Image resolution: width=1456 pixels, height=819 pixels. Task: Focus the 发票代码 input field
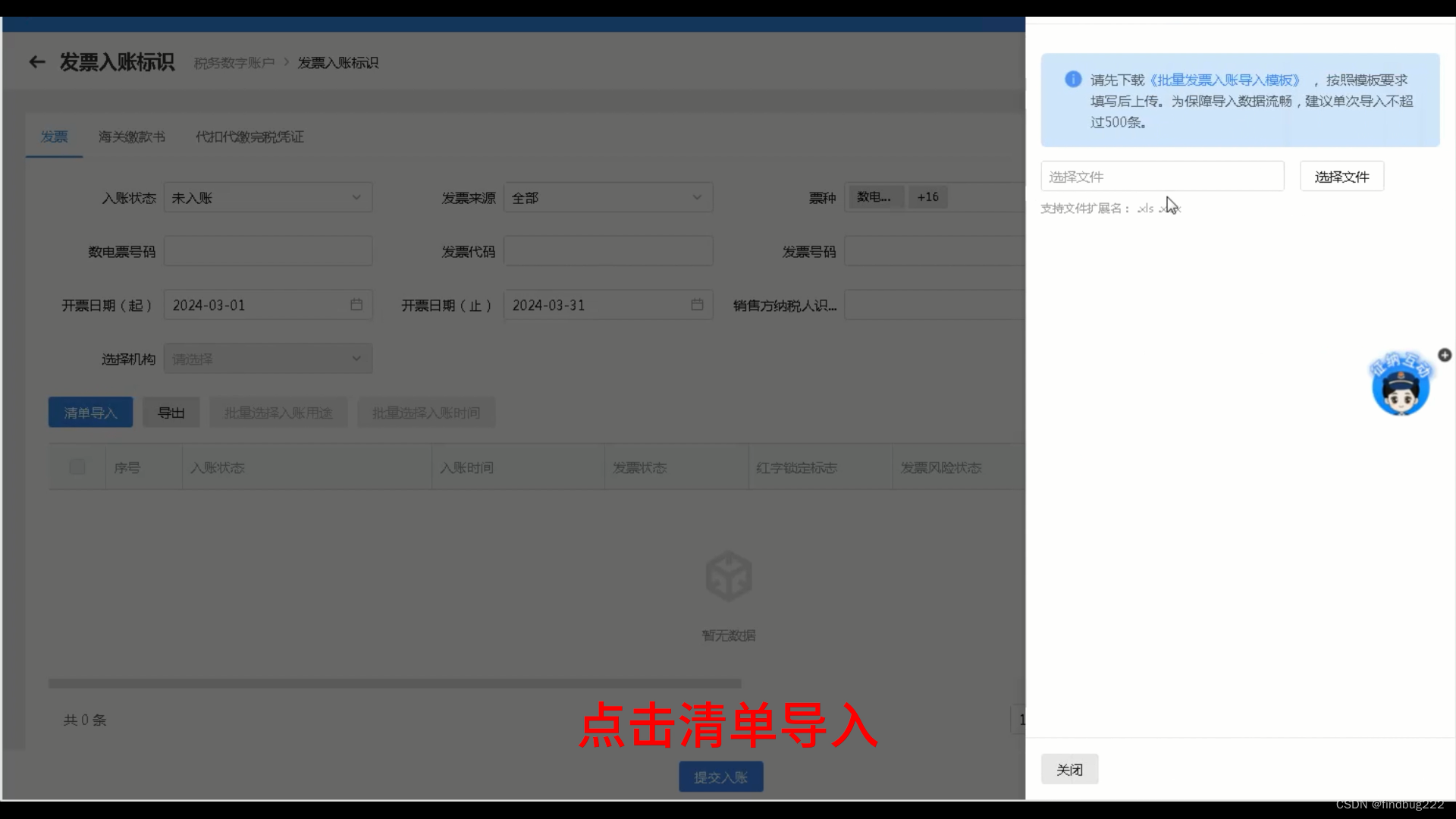click(x=608, y=251)
